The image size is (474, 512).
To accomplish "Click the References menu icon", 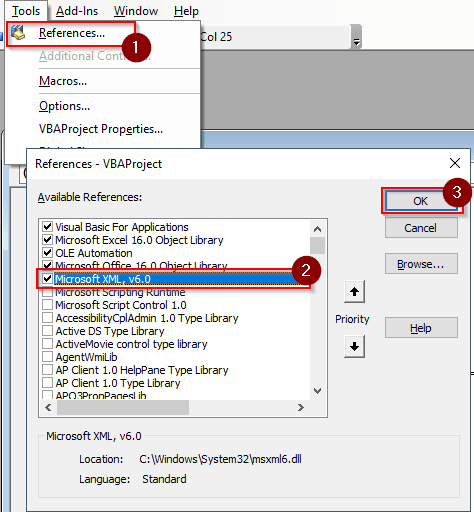I will (x=18, y=33).
